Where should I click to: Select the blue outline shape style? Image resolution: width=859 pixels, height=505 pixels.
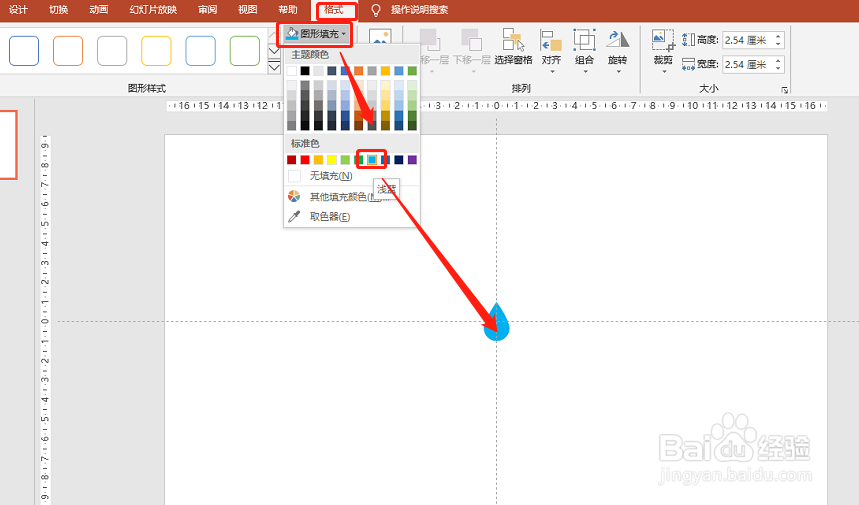[24, 51]
